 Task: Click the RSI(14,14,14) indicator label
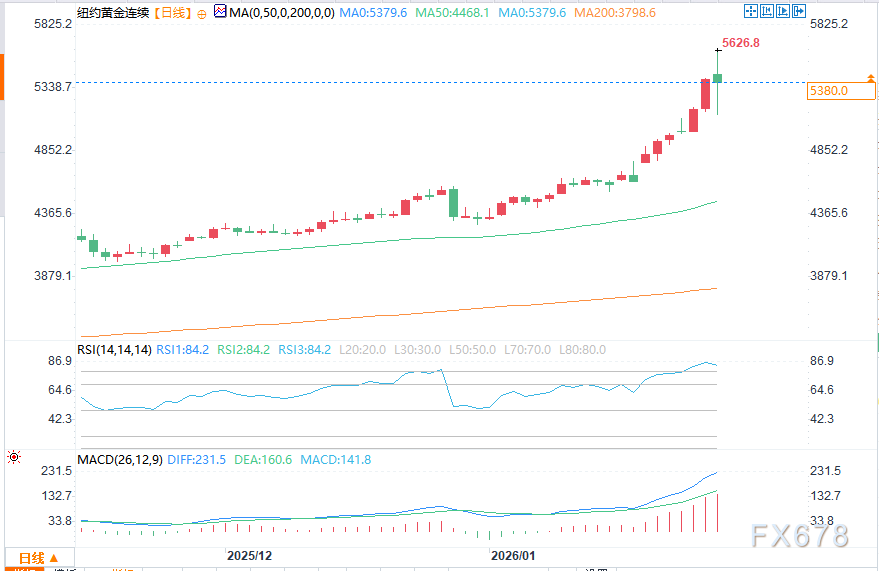coord(114,350)
